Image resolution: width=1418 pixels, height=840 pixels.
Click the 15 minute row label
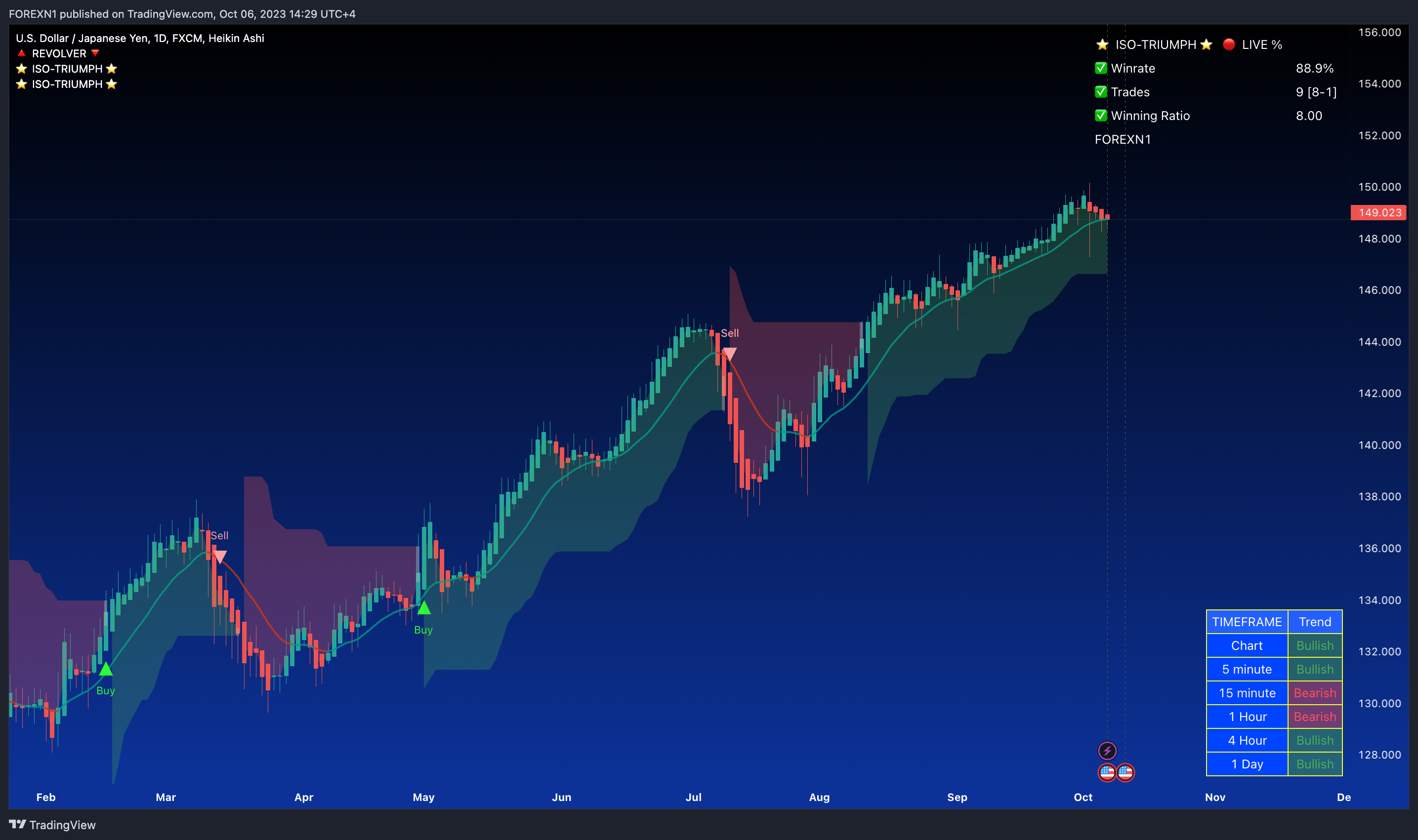(x=1247, y=693)
